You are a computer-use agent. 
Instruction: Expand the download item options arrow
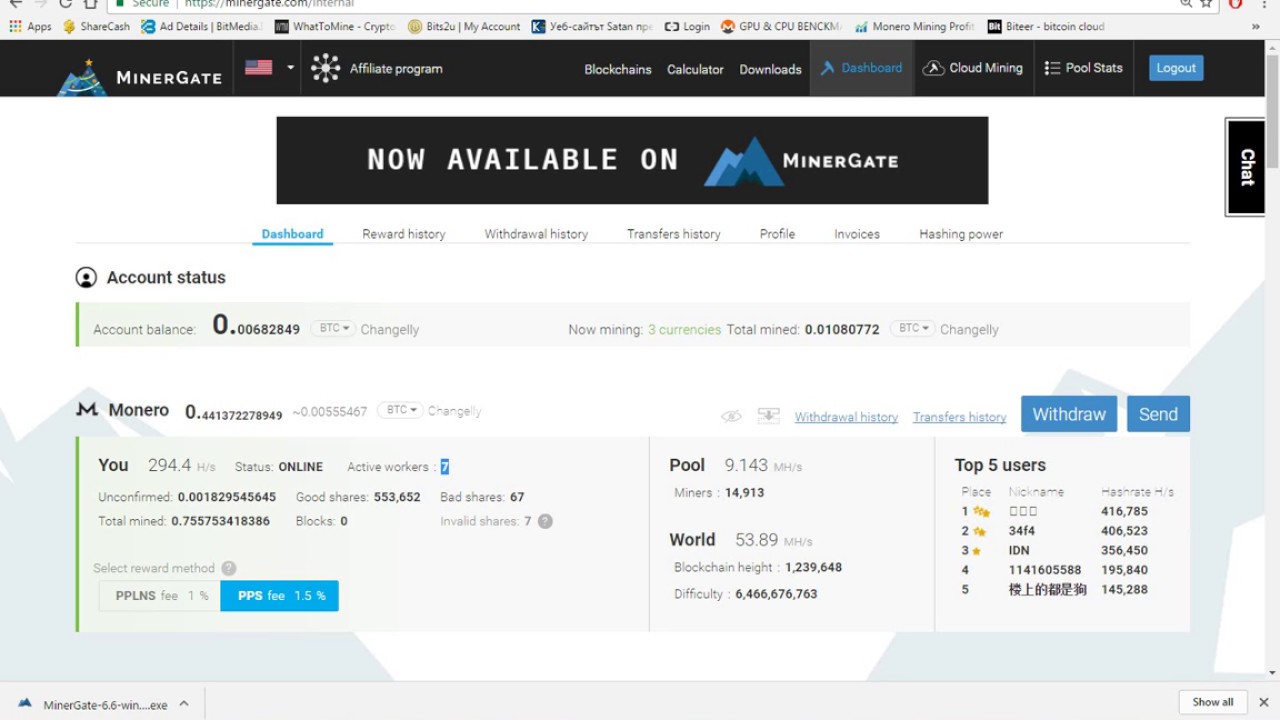coord(184,703)
